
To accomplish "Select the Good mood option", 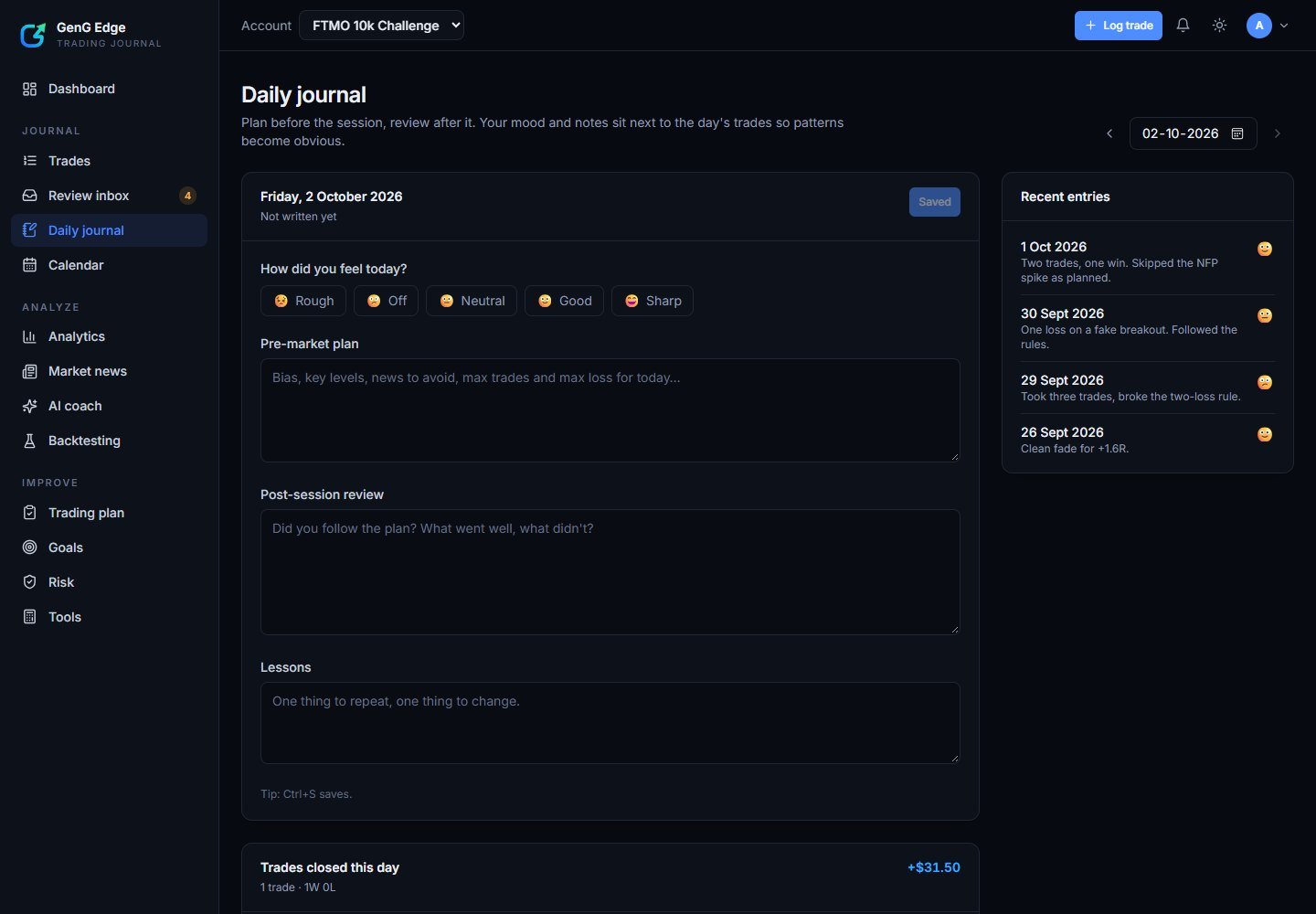I will click(564, 301).
